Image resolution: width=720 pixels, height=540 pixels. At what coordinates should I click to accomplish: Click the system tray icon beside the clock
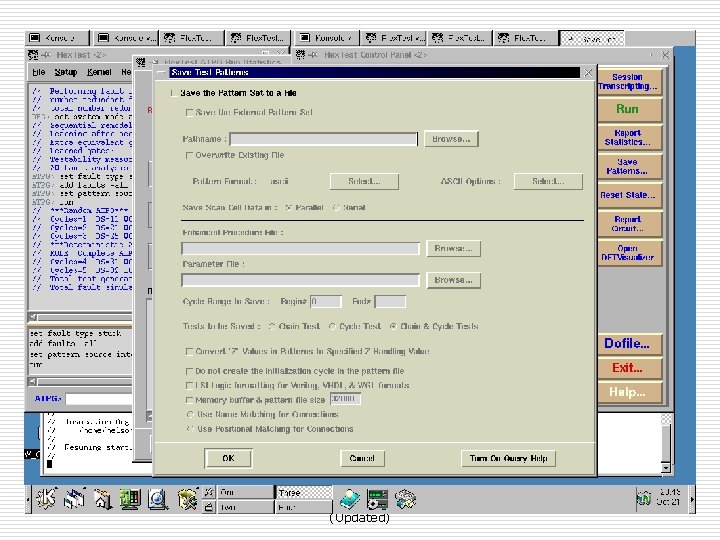point(644,498)
